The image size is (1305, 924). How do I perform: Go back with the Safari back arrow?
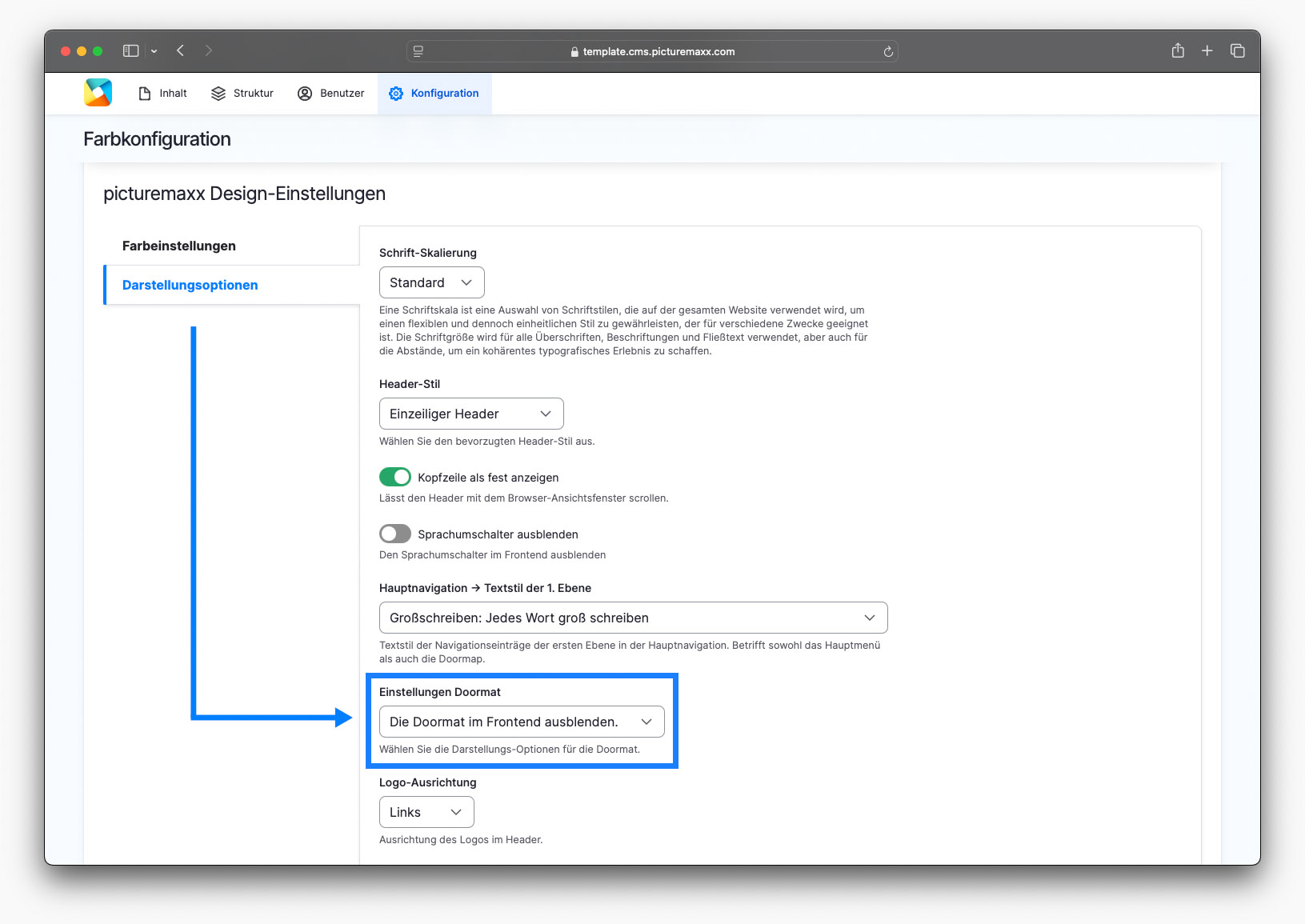pos(181,50)
